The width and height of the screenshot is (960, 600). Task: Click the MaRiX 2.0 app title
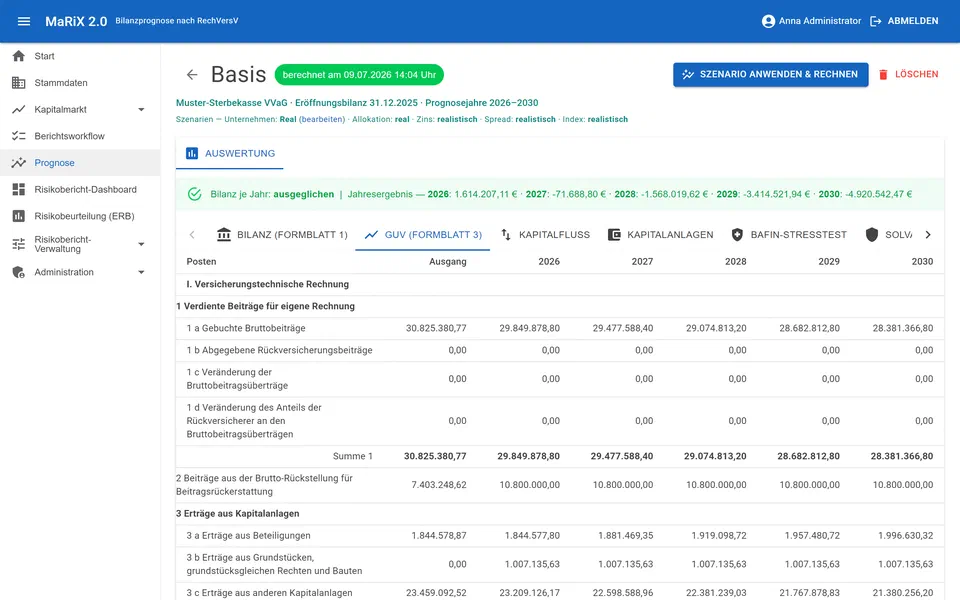[76, 21]
